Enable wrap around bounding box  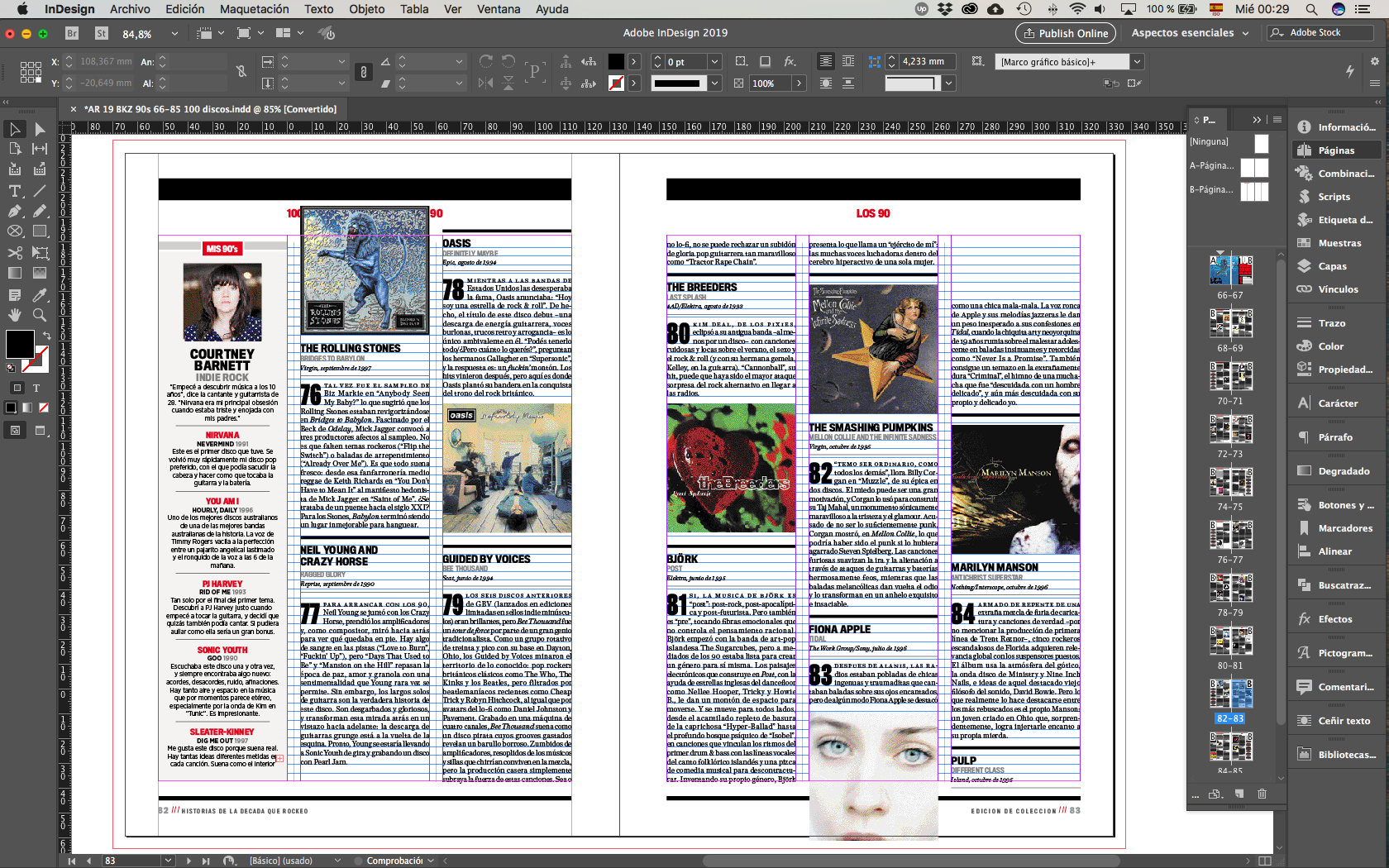(848, 61)
